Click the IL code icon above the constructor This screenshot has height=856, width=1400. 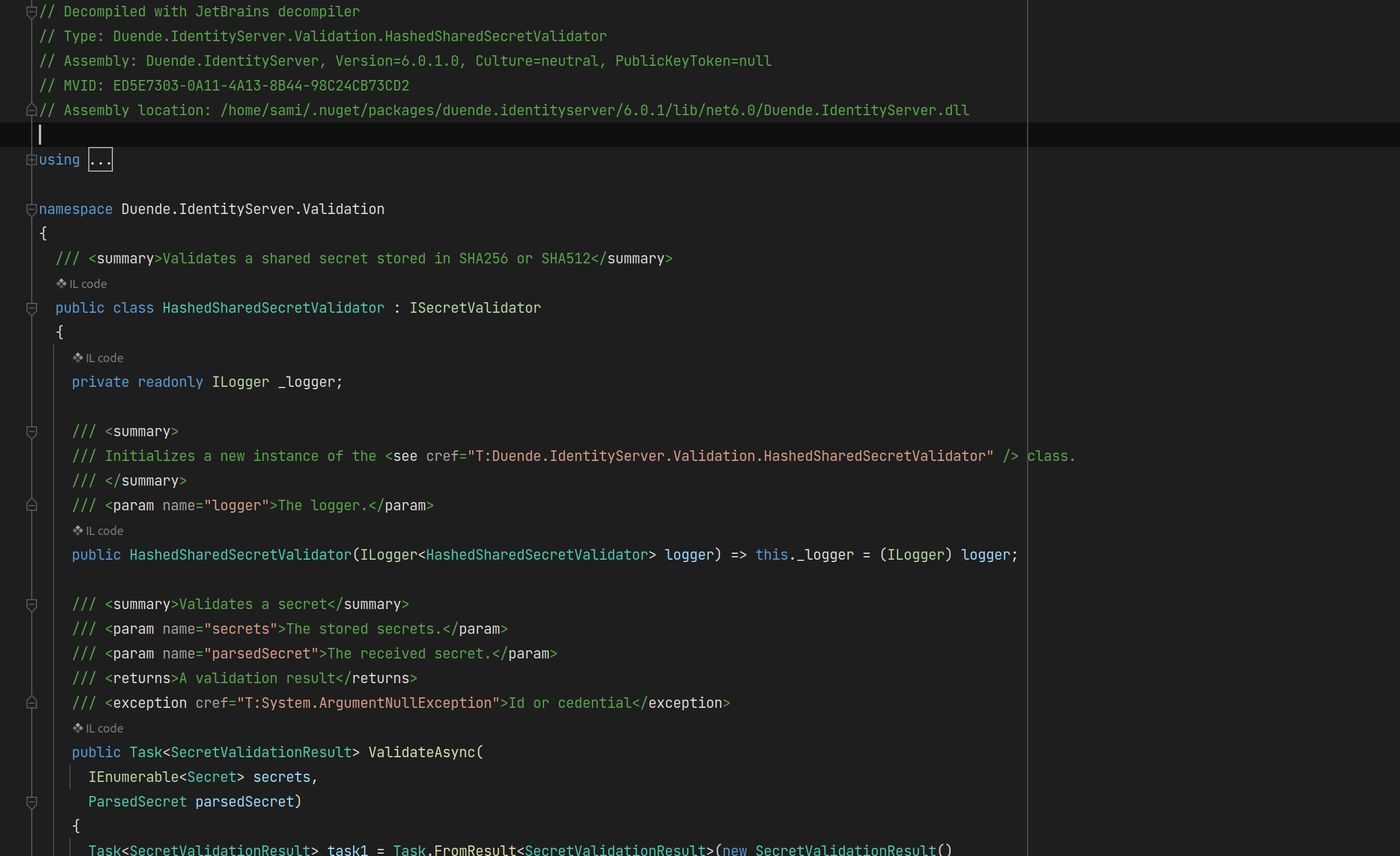pos(77,530)
